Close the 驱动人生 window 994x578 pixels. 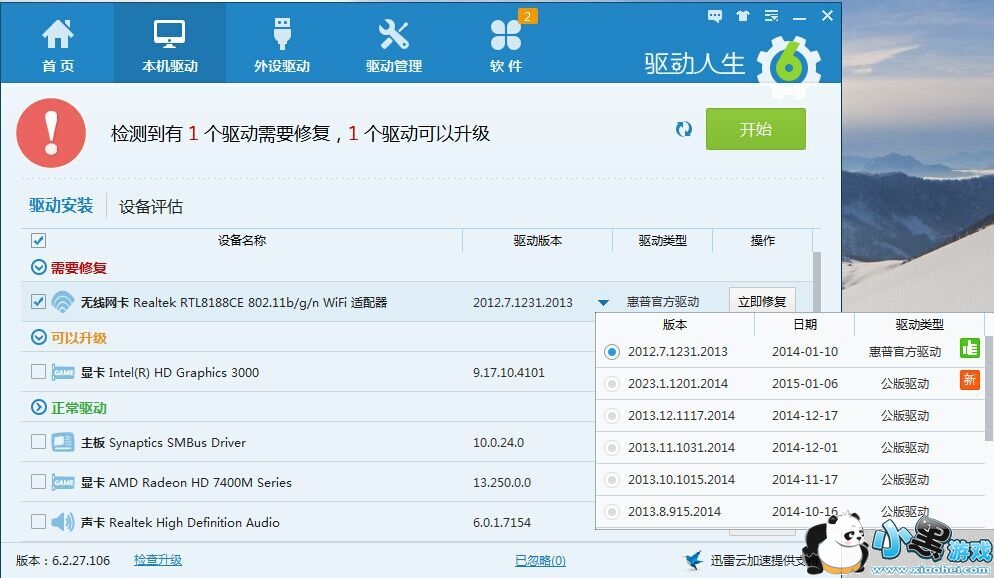click(x=827, y=16)
